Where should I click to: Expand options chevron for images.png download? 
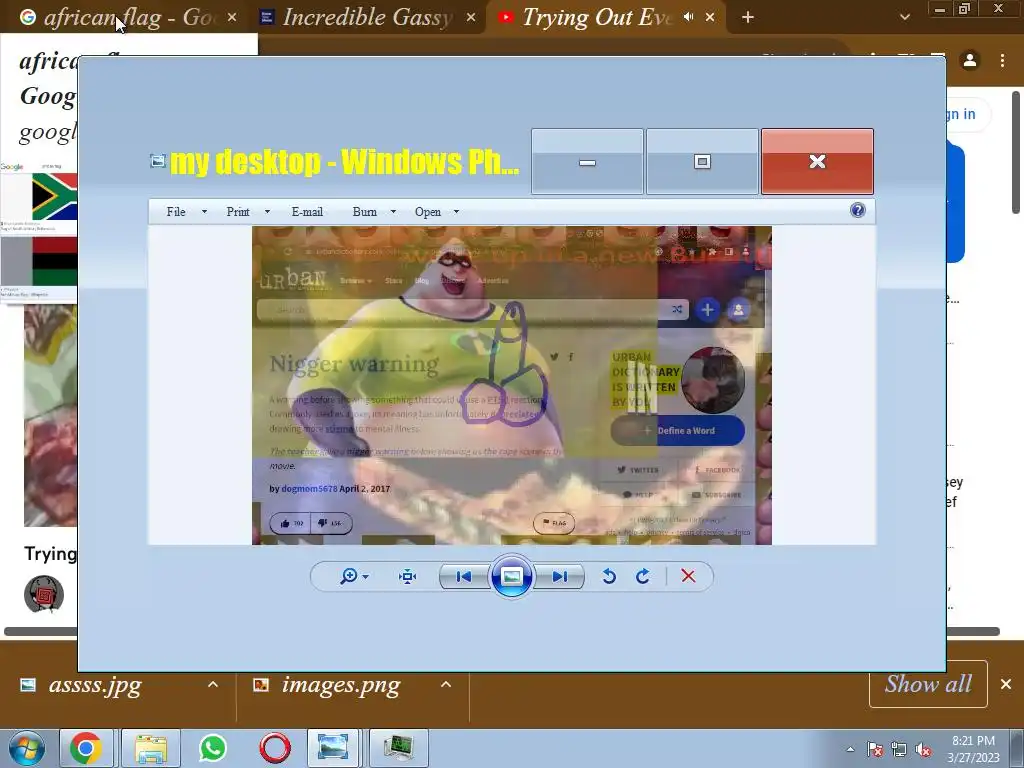click(x=446, y=684)
